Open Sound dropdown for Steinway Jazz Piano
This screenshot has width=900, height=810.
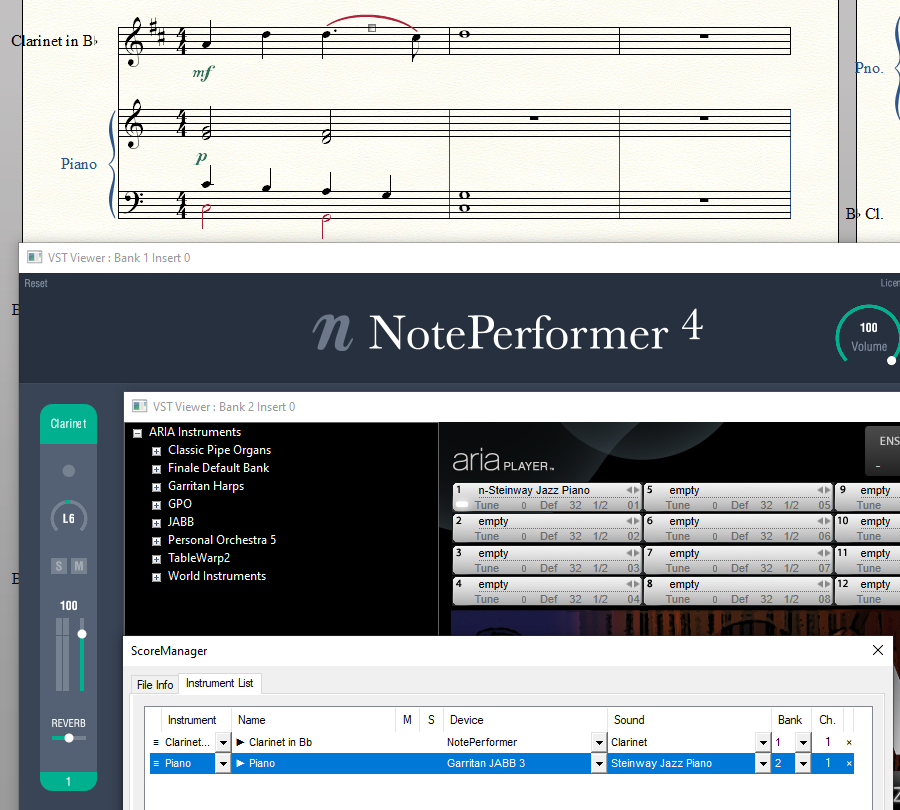(763, 764)
